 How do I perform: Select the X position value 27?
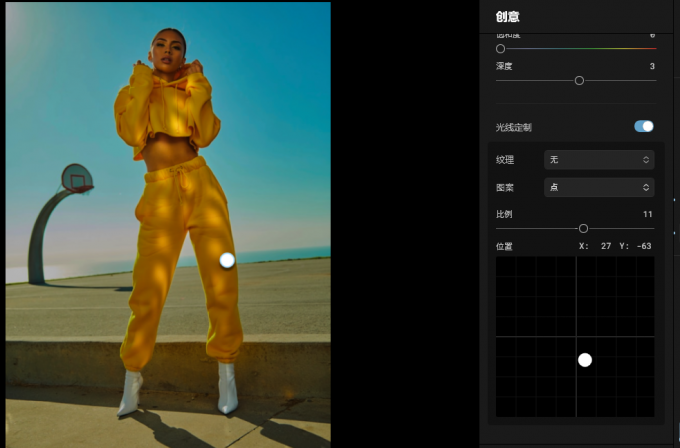pos(606,246)
